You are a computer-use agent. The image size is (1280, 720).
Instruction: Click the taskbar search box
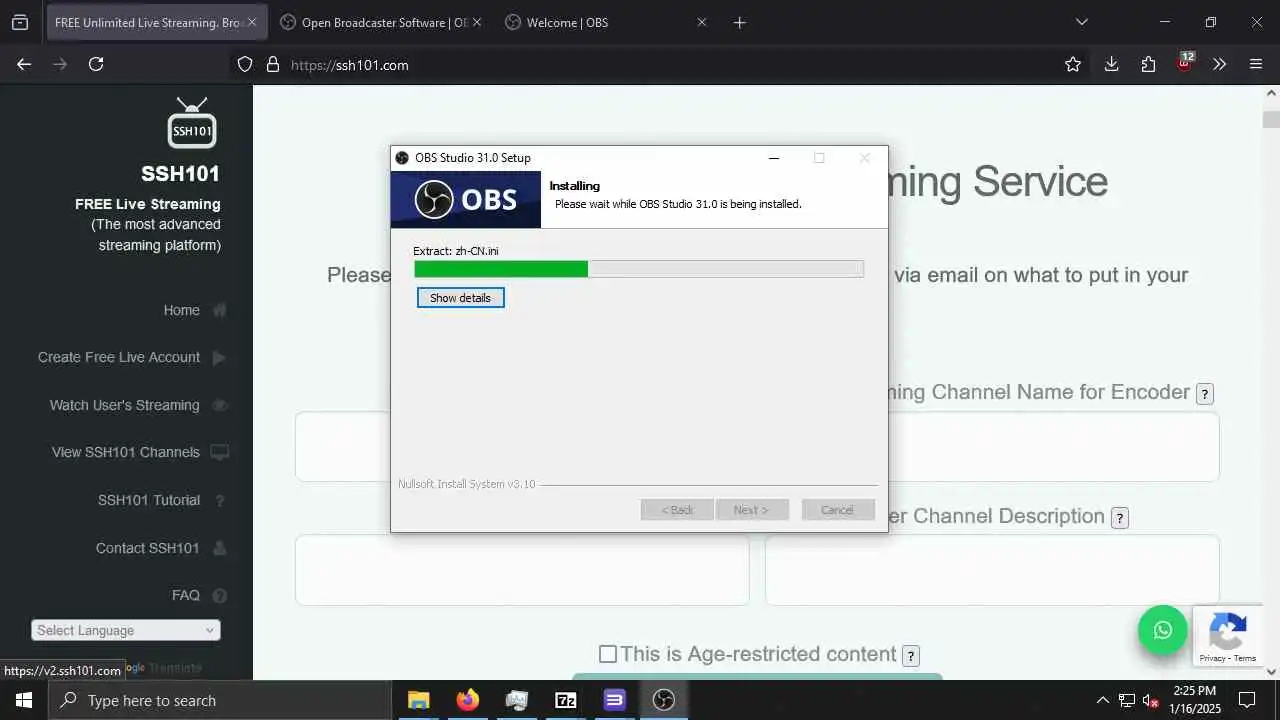[x=220, y=700]
